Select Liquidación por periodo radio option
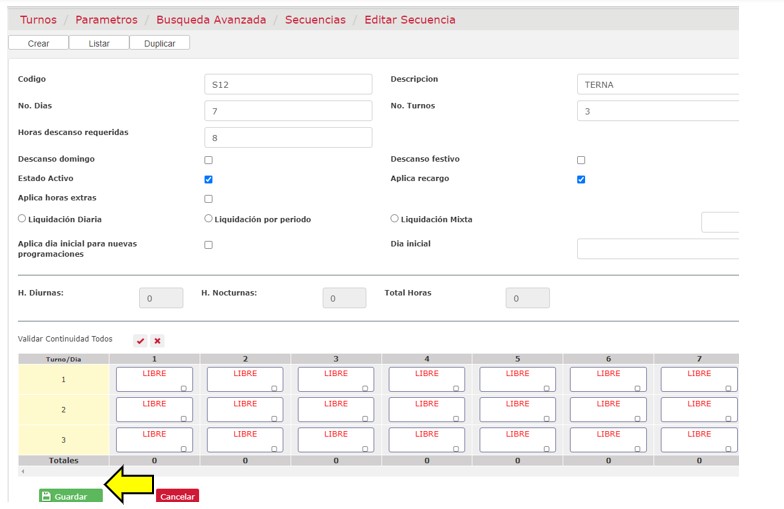 coord(208,218)
